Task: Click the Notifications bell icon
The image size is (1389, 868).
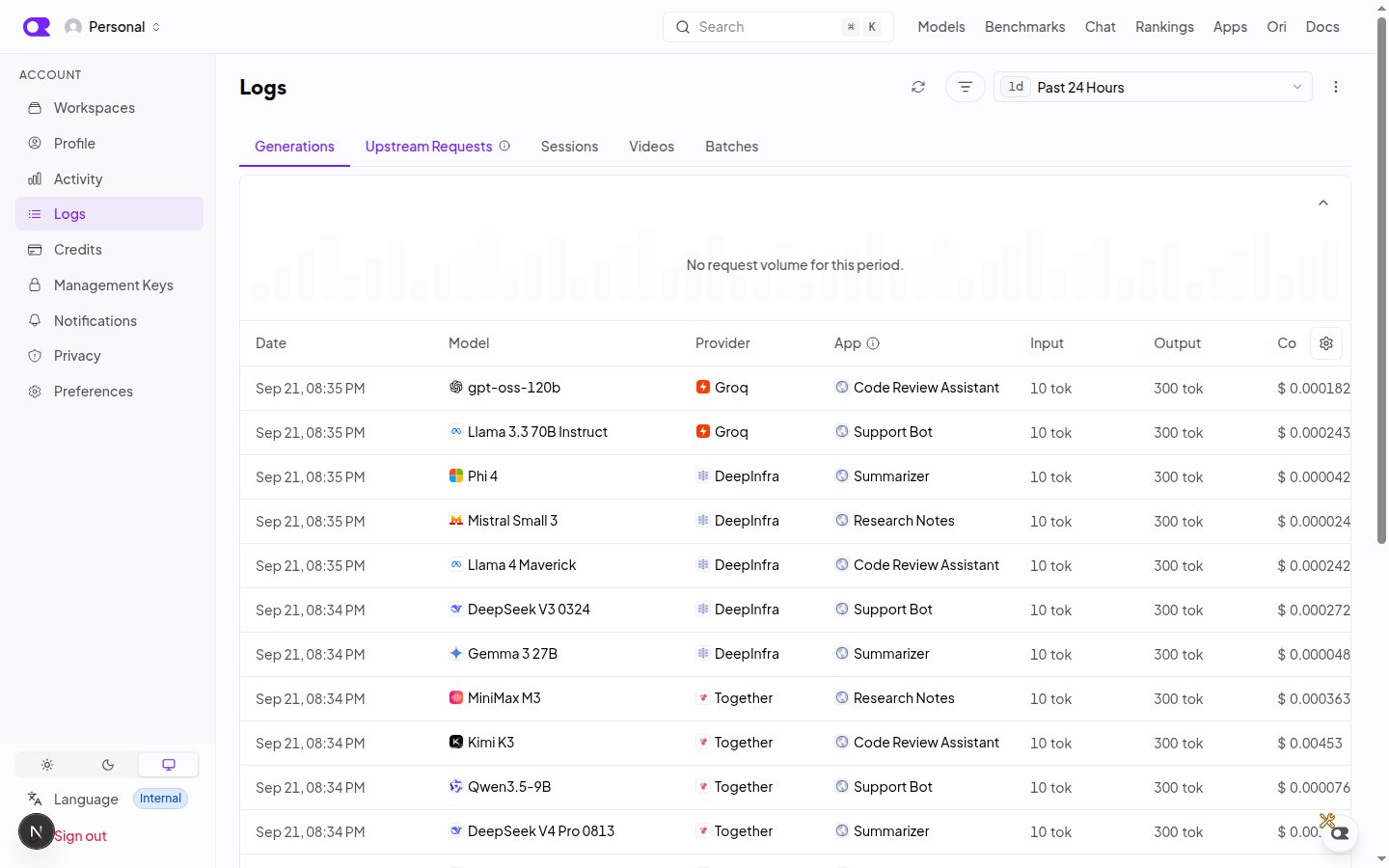Action: click(x=35, y=320)
